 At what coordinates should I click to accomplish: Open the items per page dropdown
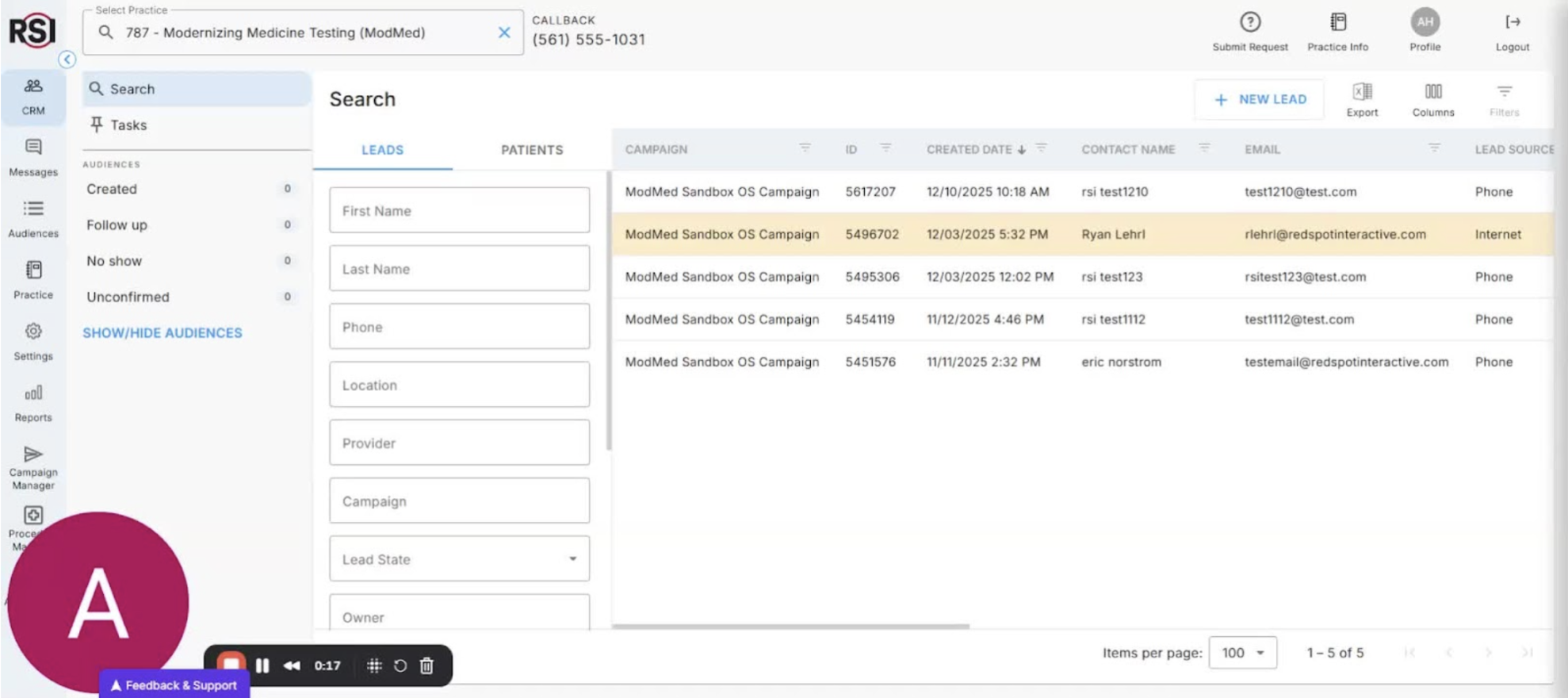click(1242, 653)
